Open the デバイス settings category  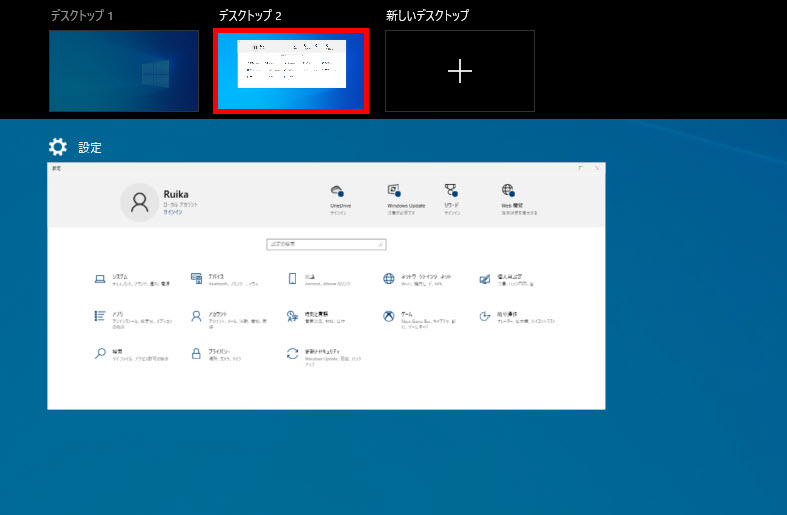coord(197,279)
